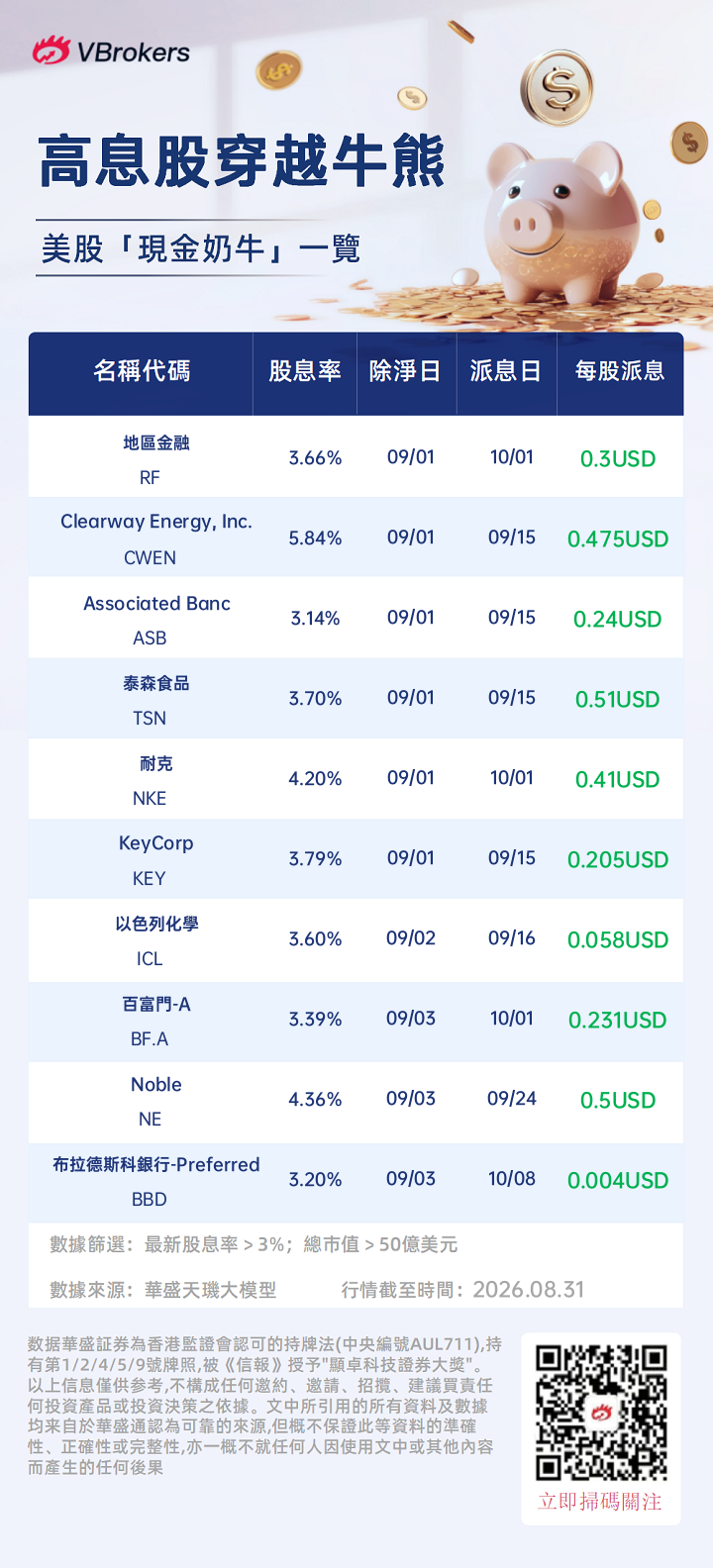Select the 股息率 column header

click(x=305, y=371)
